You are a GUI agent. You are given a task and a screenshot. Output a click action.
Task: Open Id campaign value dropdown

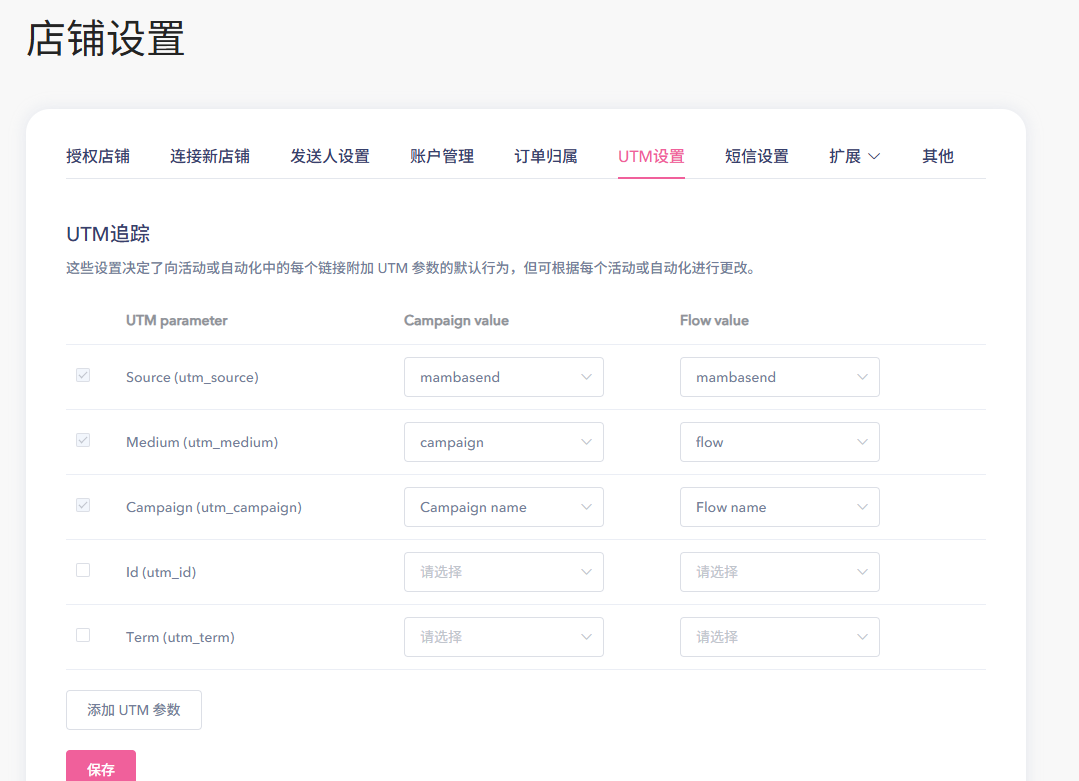[503, 572]
